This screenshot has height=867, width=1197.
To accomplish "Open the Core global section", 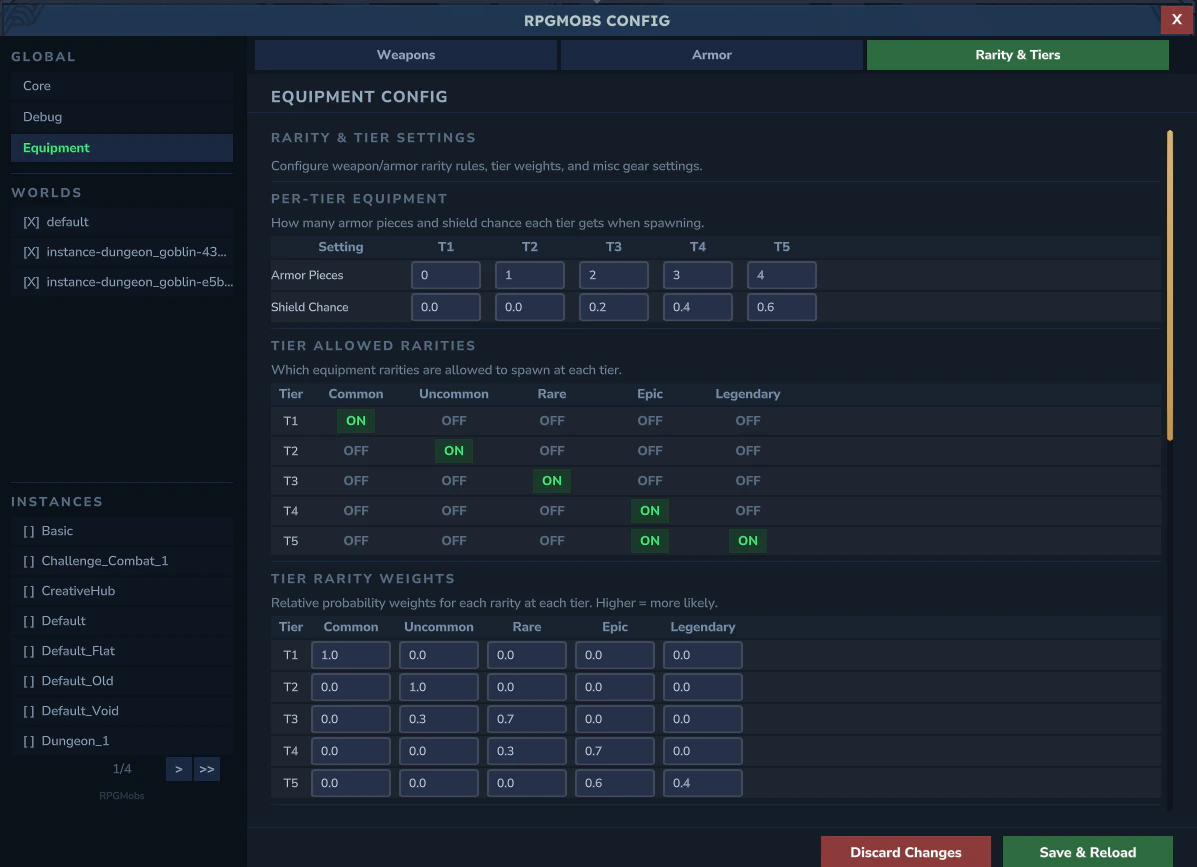I will (122, 86).
